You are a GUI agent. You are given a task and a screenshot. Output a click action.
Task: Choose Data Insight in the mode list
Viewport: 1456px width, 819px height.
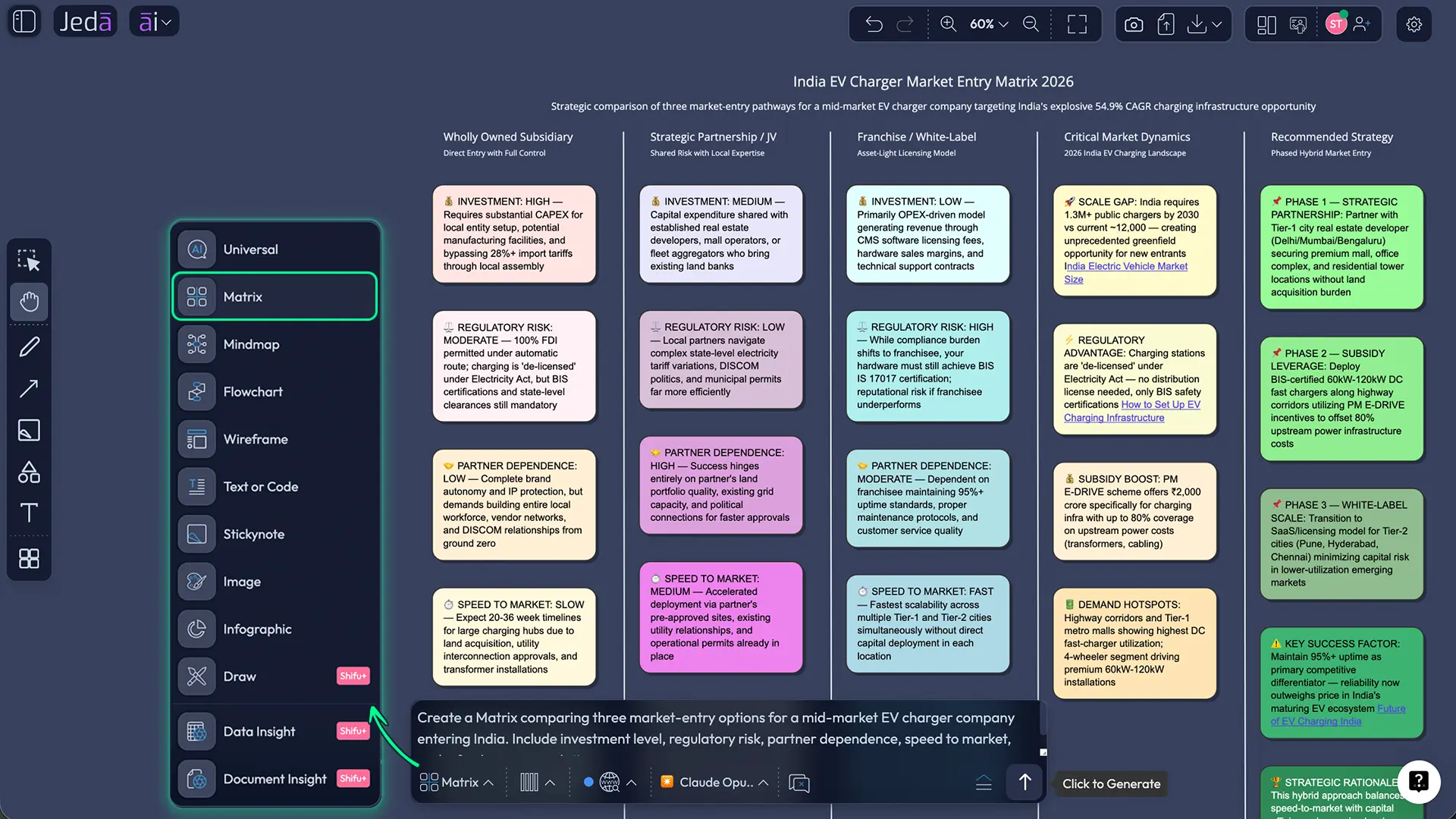tap(275, 732)
